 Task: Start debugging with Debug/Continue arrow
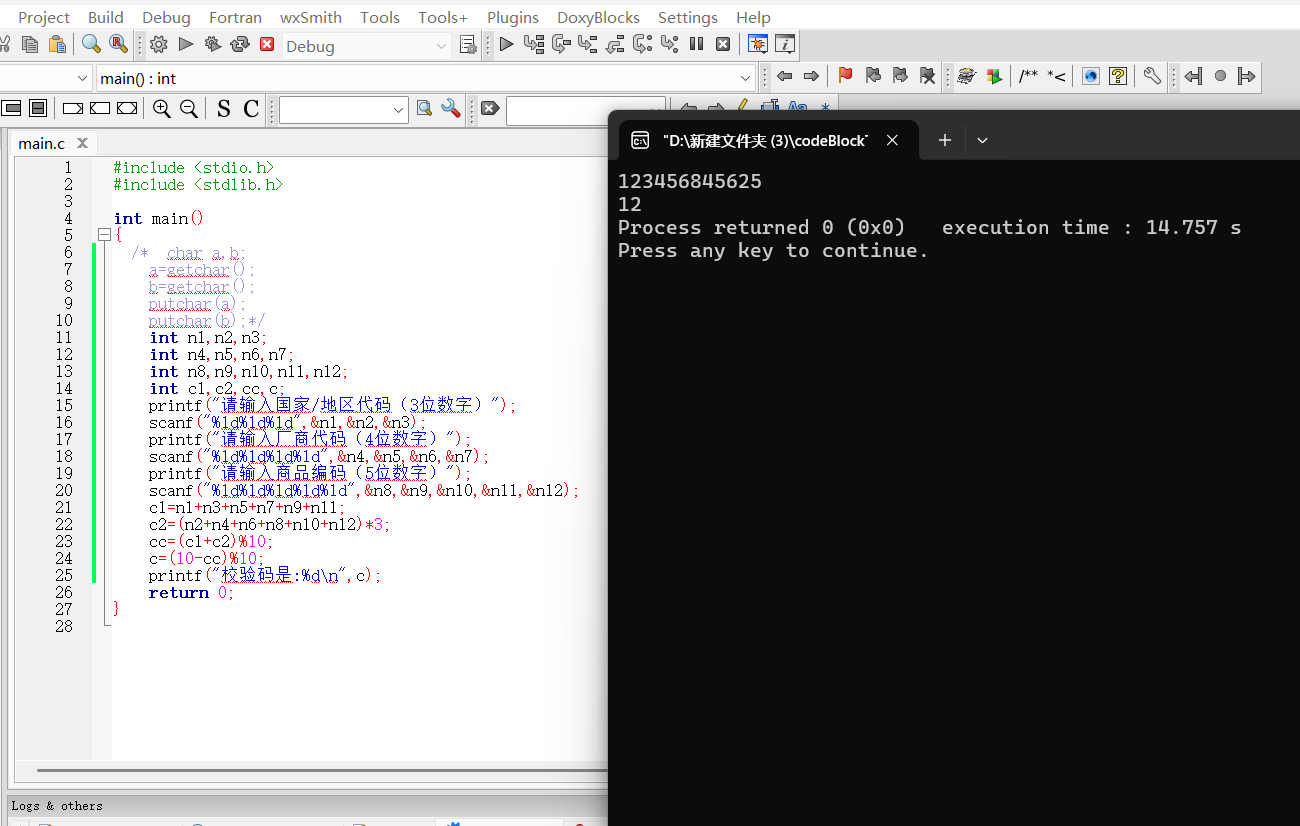(x=507, y=44)
